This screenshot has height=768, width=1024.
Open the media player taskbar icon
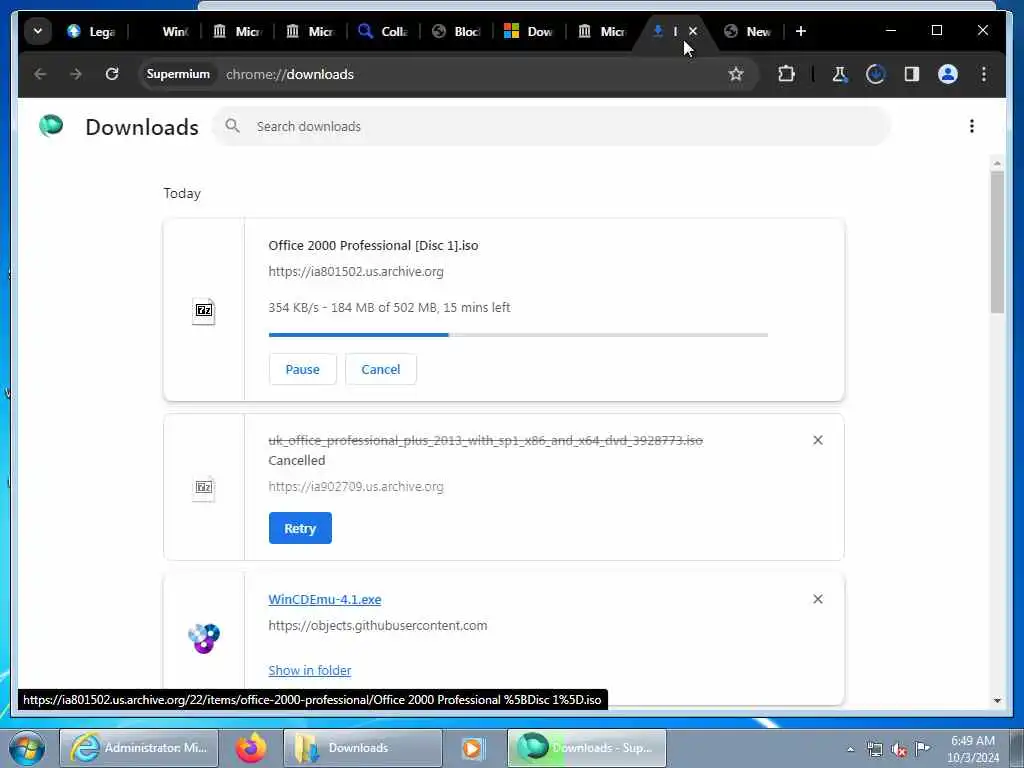473,748
